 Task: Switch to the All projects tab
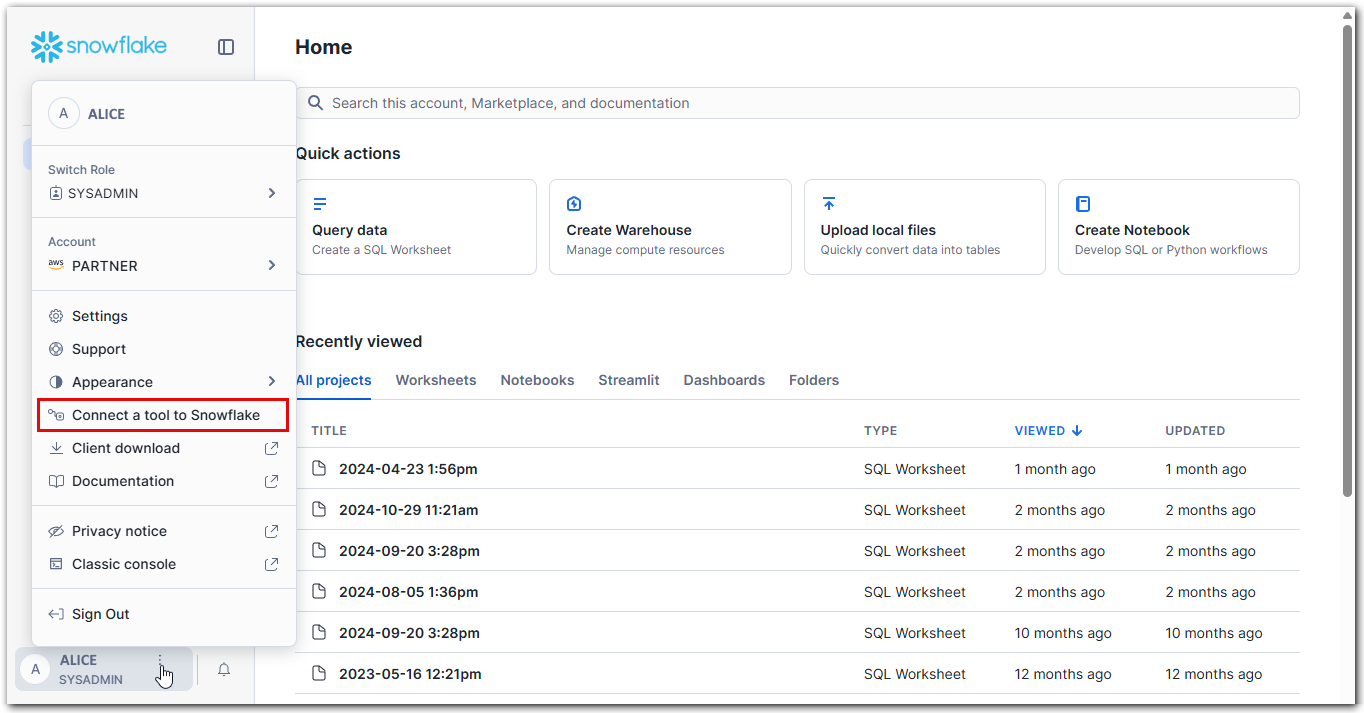[x=333, y=380]
